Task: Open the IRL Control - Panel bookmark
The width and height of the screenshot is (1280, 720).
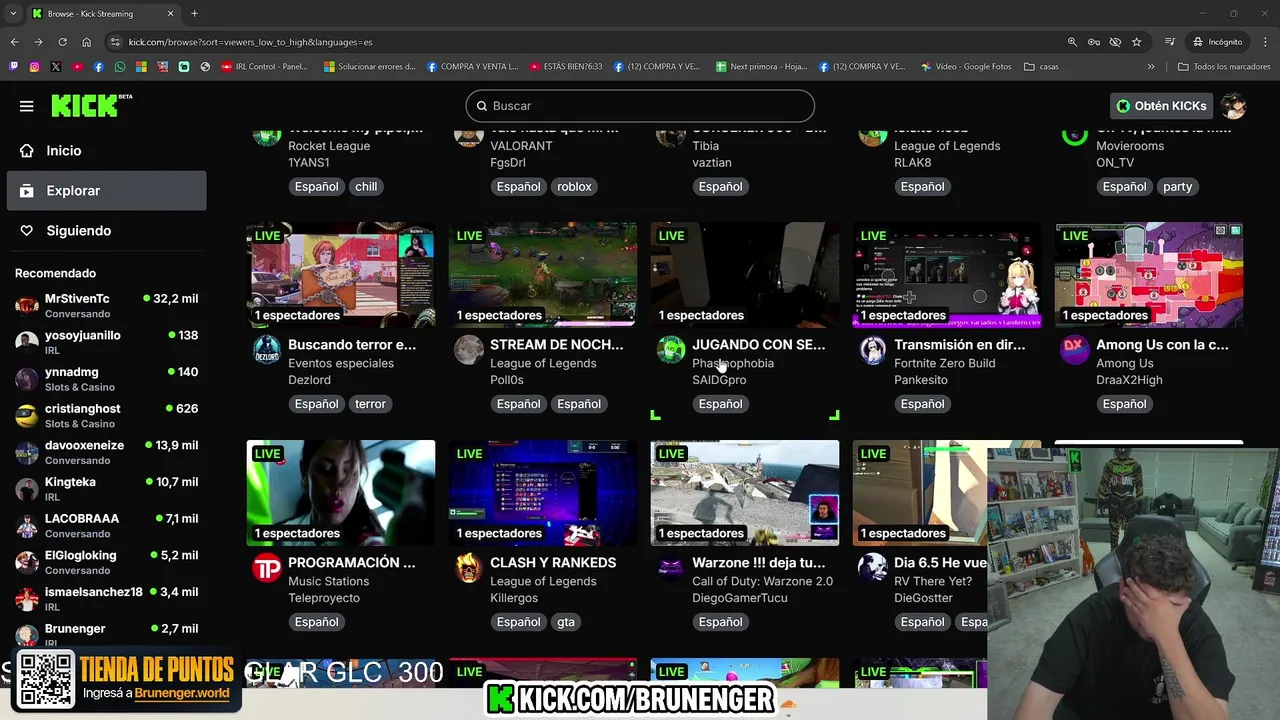Action: point(264,67)
